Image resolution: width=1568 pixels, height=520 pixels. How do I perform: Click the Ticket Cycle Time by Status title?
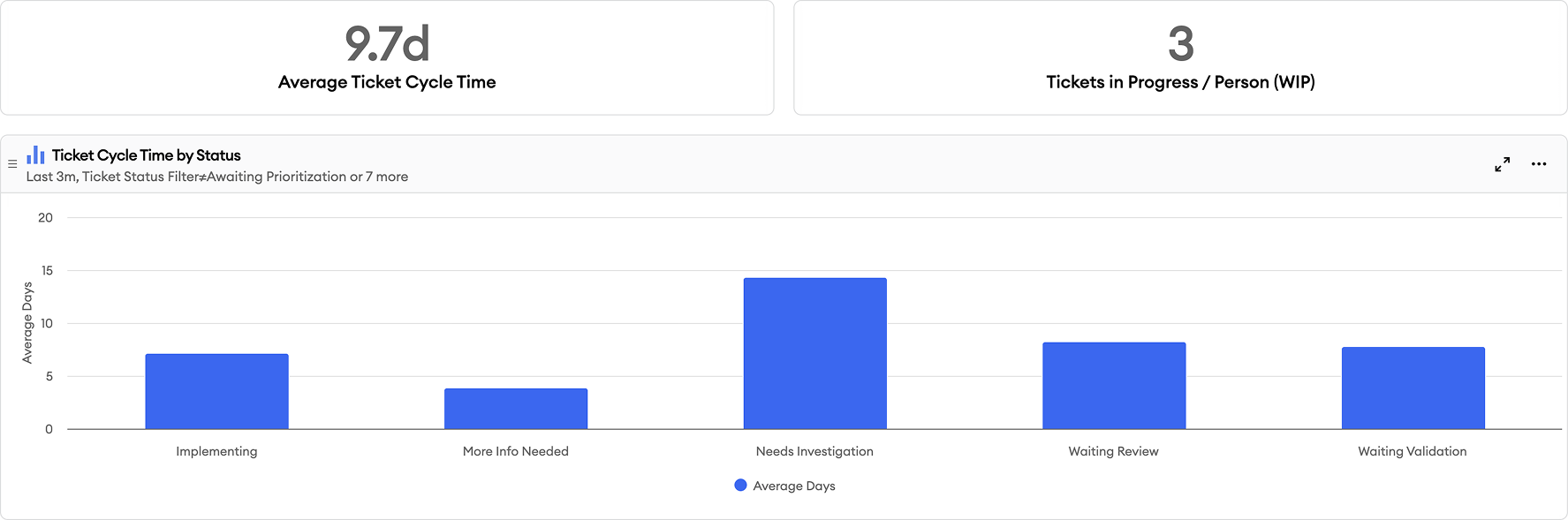click(147, 154)
